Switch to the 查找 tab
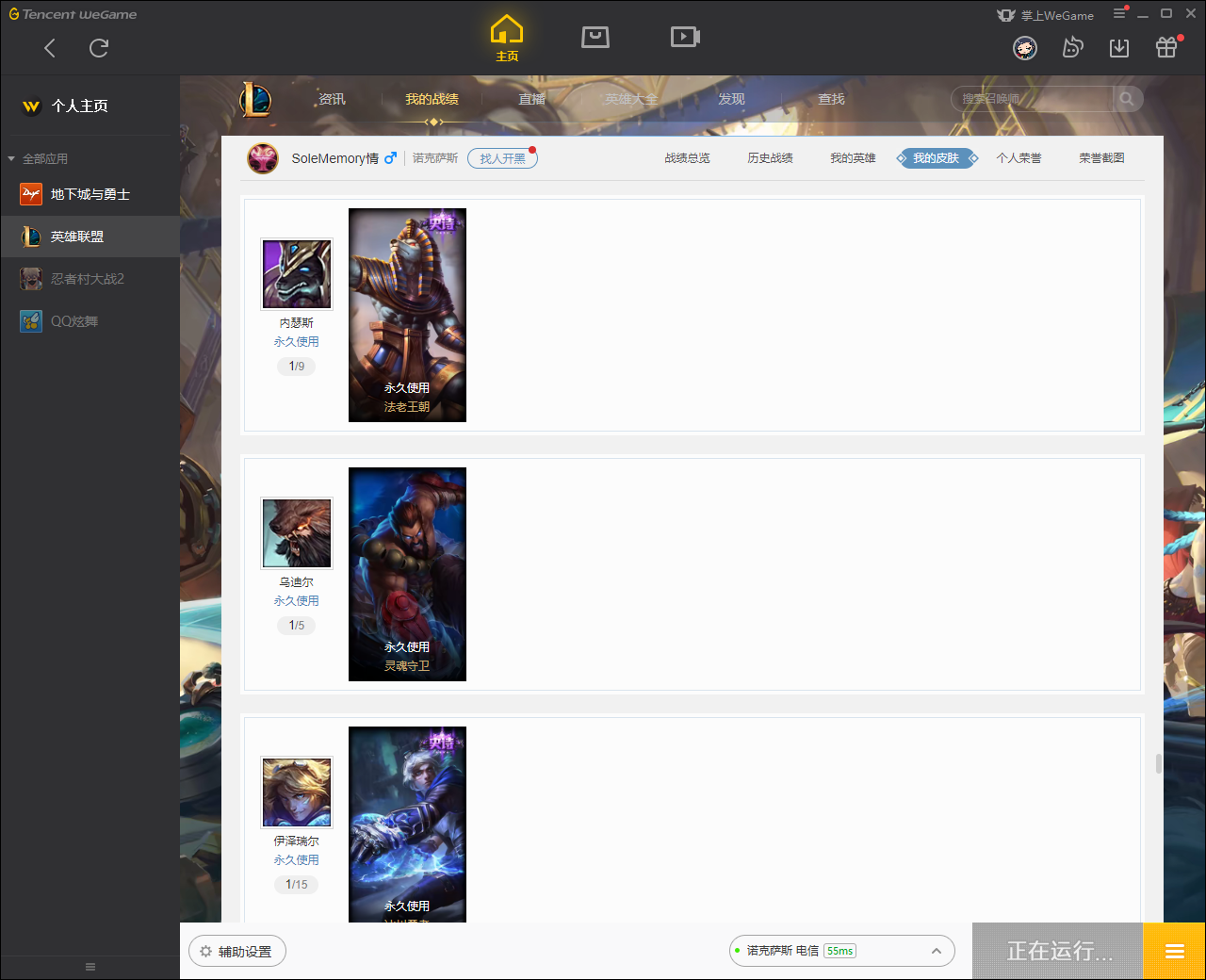The height and width of the screenshot is (980, 1206). (832, 99)
